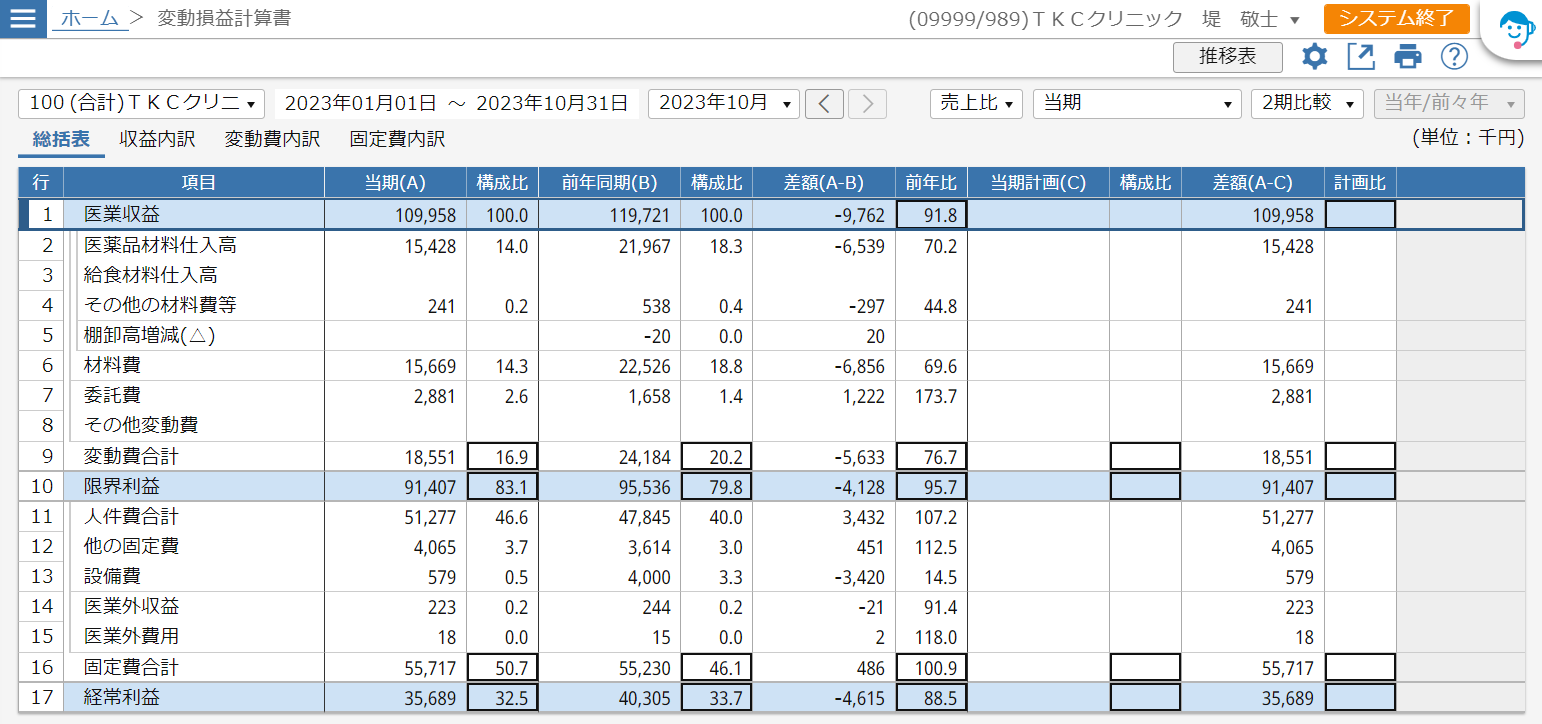Print the report with the printer icon

pyautogui.click(x=1408, y=57)
